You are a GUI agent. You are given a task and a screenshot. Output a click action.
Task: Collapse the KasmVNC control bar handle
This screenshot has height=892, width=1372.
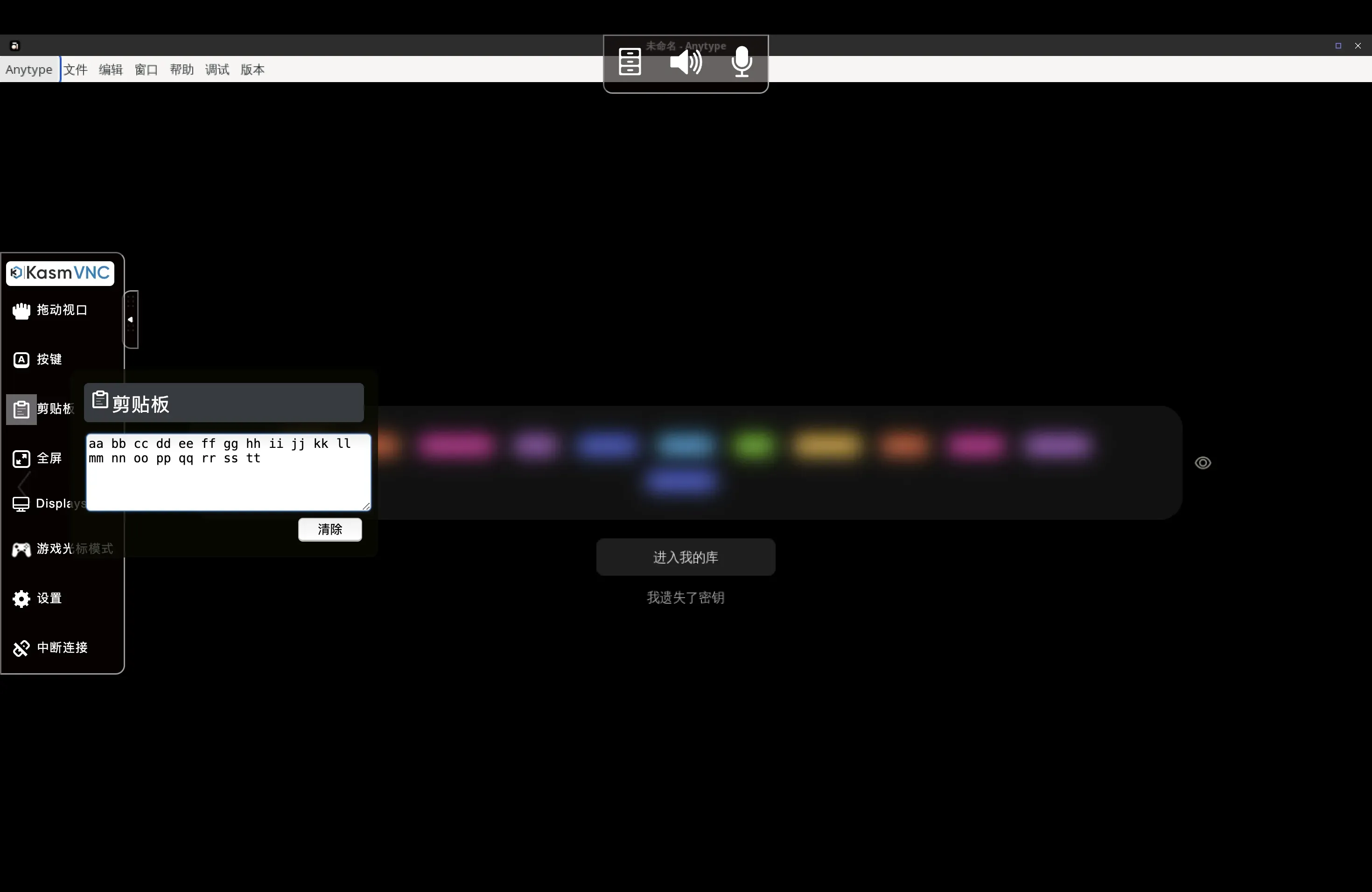pos(131,319)
